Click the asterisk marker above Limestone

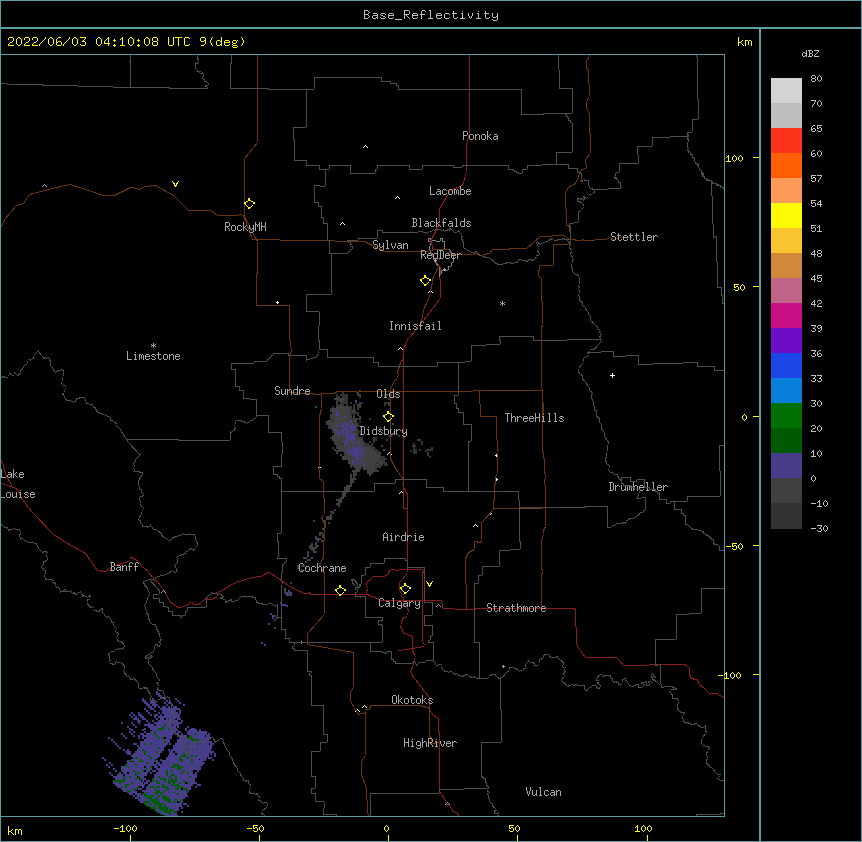pyautogui.click(x=153, y=346)
